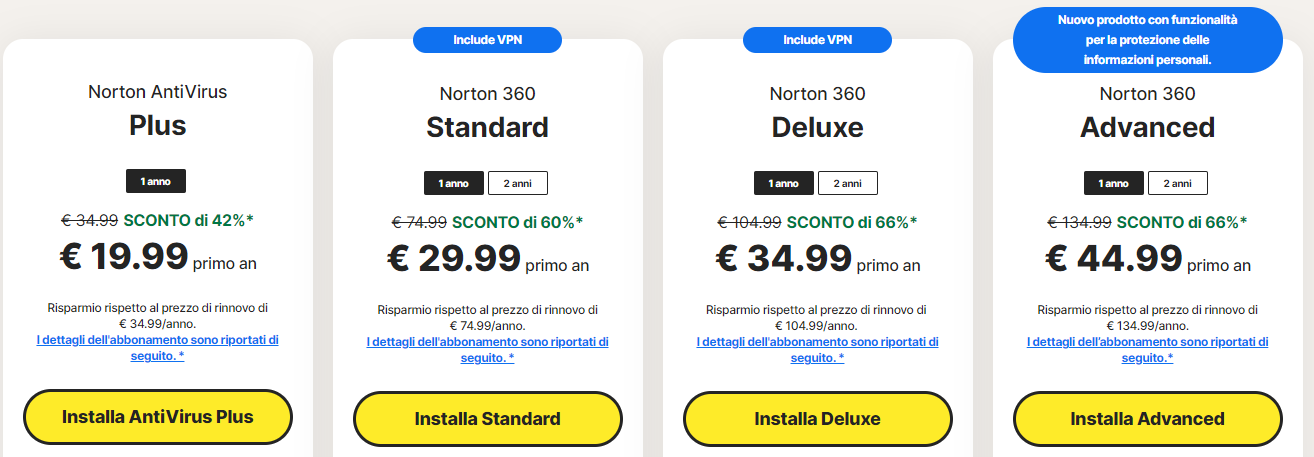
Task: Open subscription details link under Deluxe plan
Action: click(x=818, y=349)
